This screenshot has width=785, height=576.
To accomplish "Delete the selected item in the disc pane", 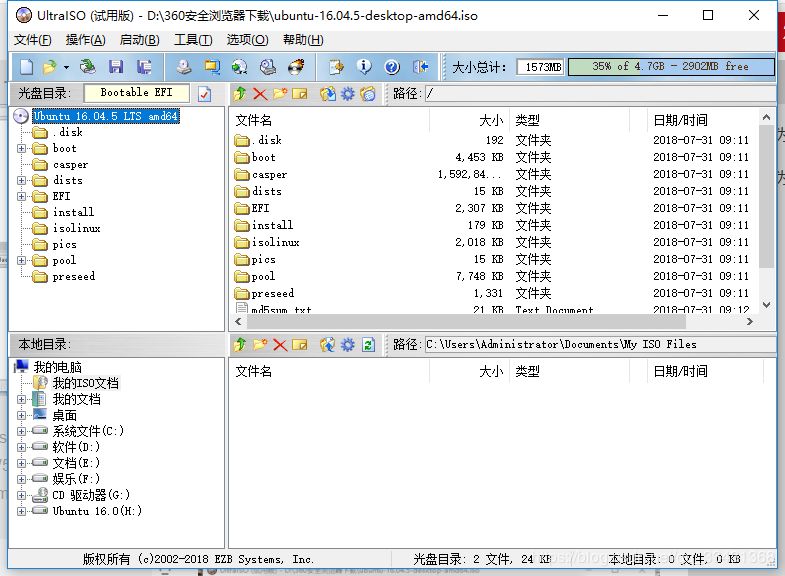I will 260,94.
